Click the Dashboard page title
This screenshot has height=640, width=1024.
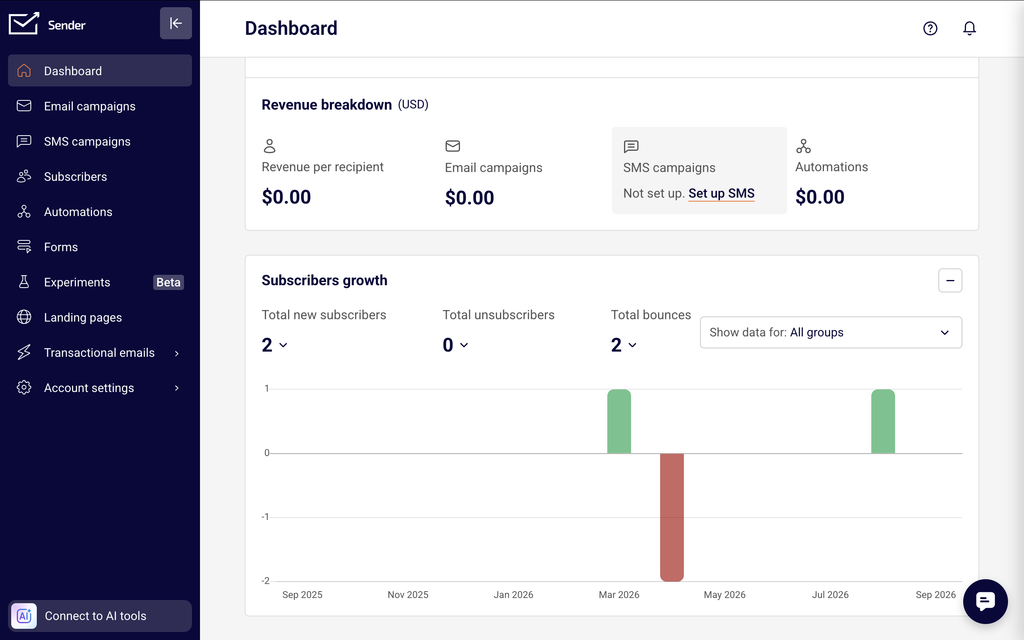[291, 28]
